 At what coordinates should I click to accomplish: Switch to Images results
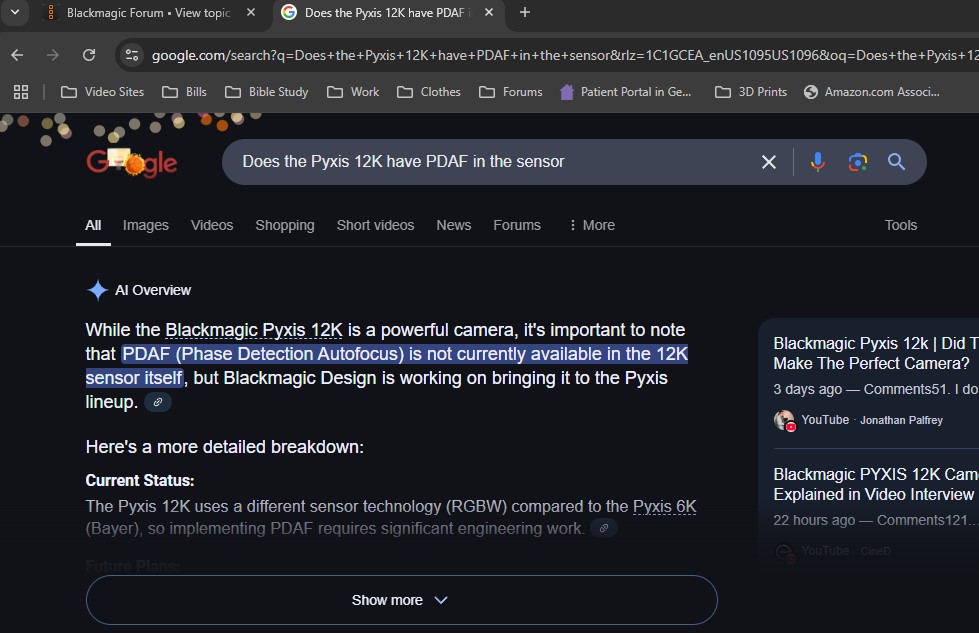(145, 225)
